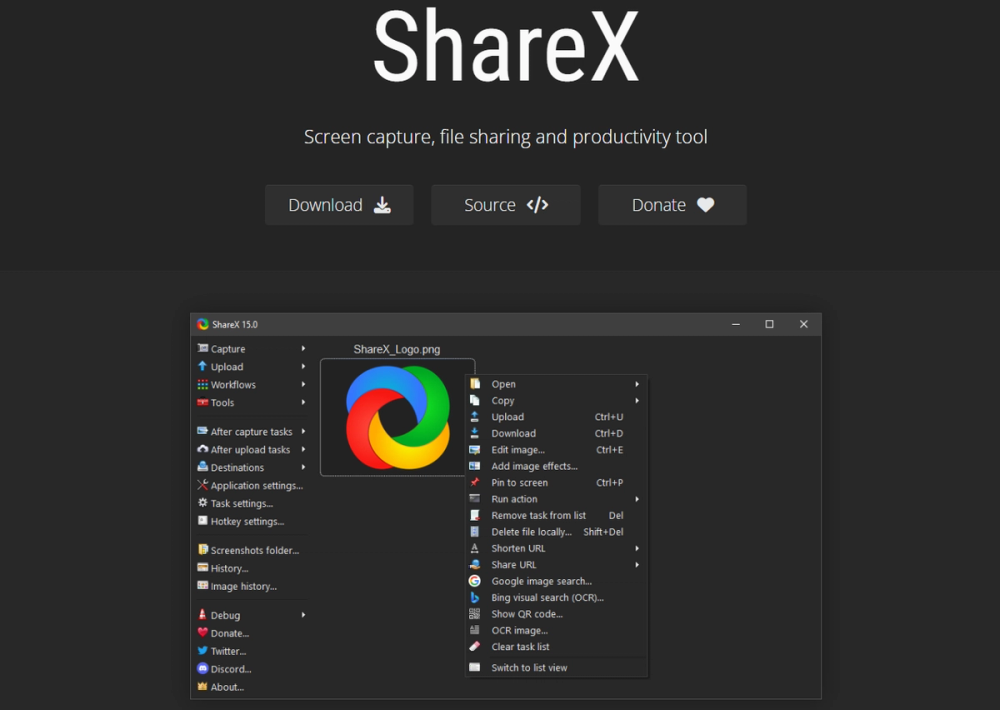Expand the After capture tasks arrow
This screenshot has height=710, width=1000.
pos(304,431)
